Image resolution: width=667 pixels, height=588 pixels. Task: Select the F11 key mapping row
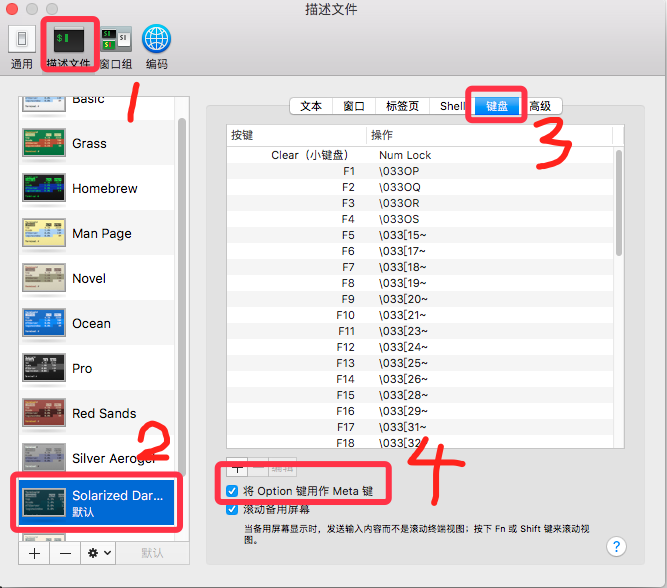click(420, 331)
